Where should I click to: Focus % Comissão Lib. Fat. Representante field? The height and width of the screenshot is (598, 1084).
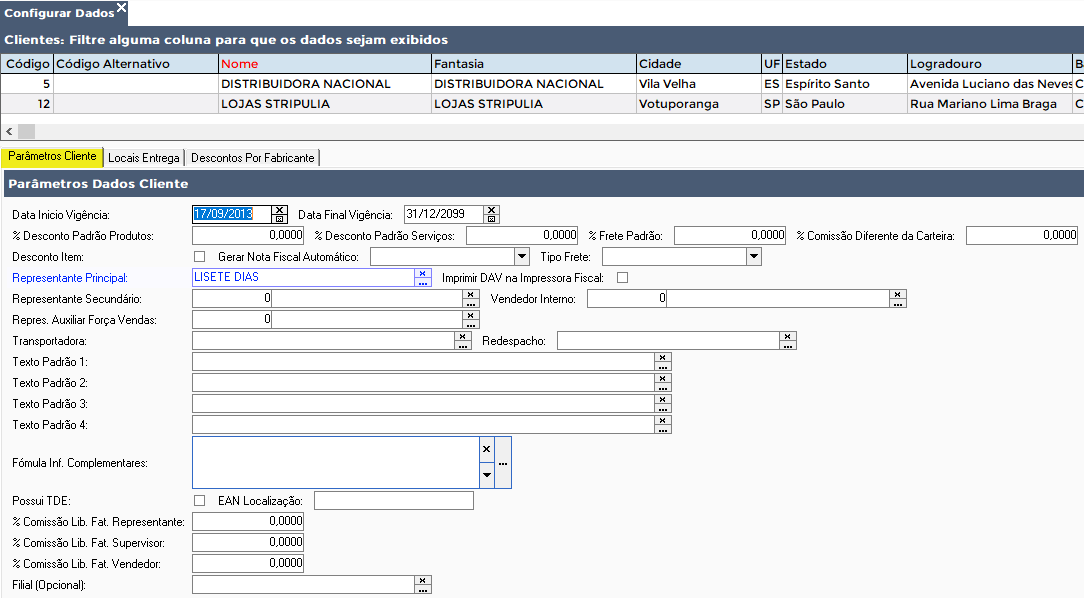point(248,521)
